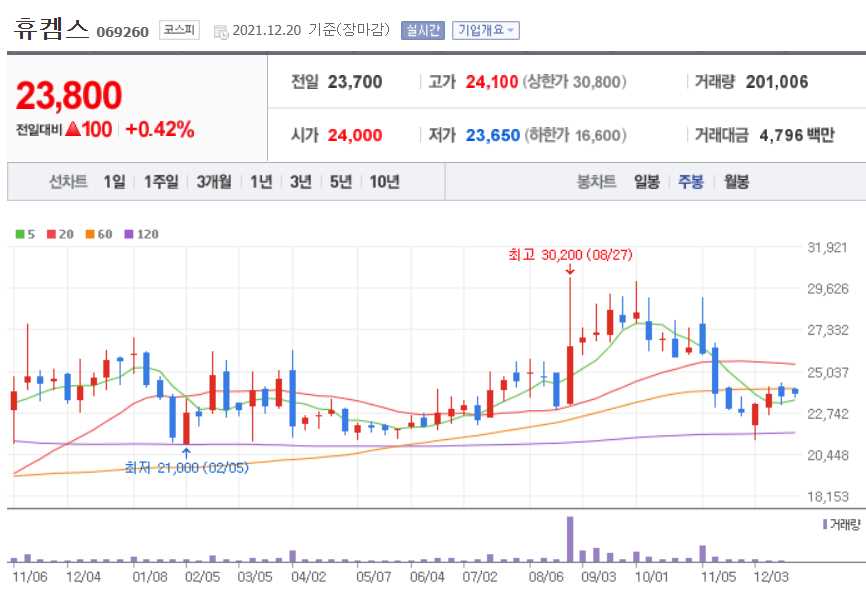This screenshot has height=597, width=866.
Task: Select the 1년 line chart tab
Action: (x=261, y=181)
